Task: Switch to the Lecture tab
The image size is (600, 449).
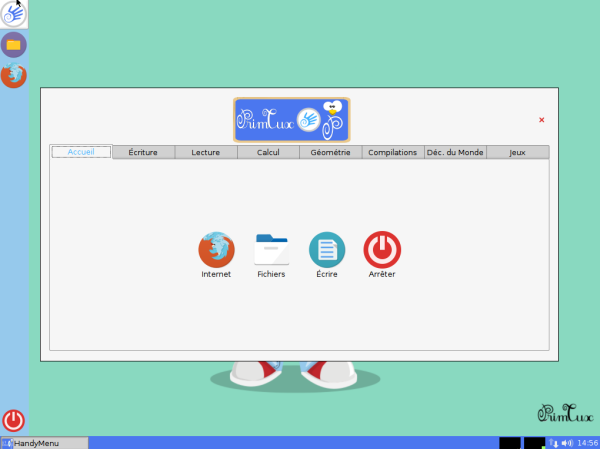Action: 206,152
